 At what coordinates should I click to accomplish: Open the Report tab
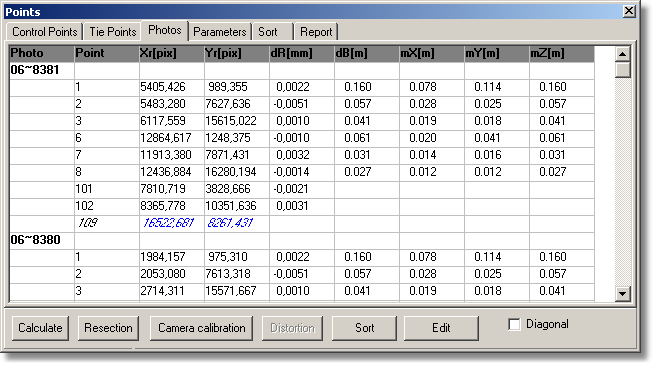tap(316, 32)
